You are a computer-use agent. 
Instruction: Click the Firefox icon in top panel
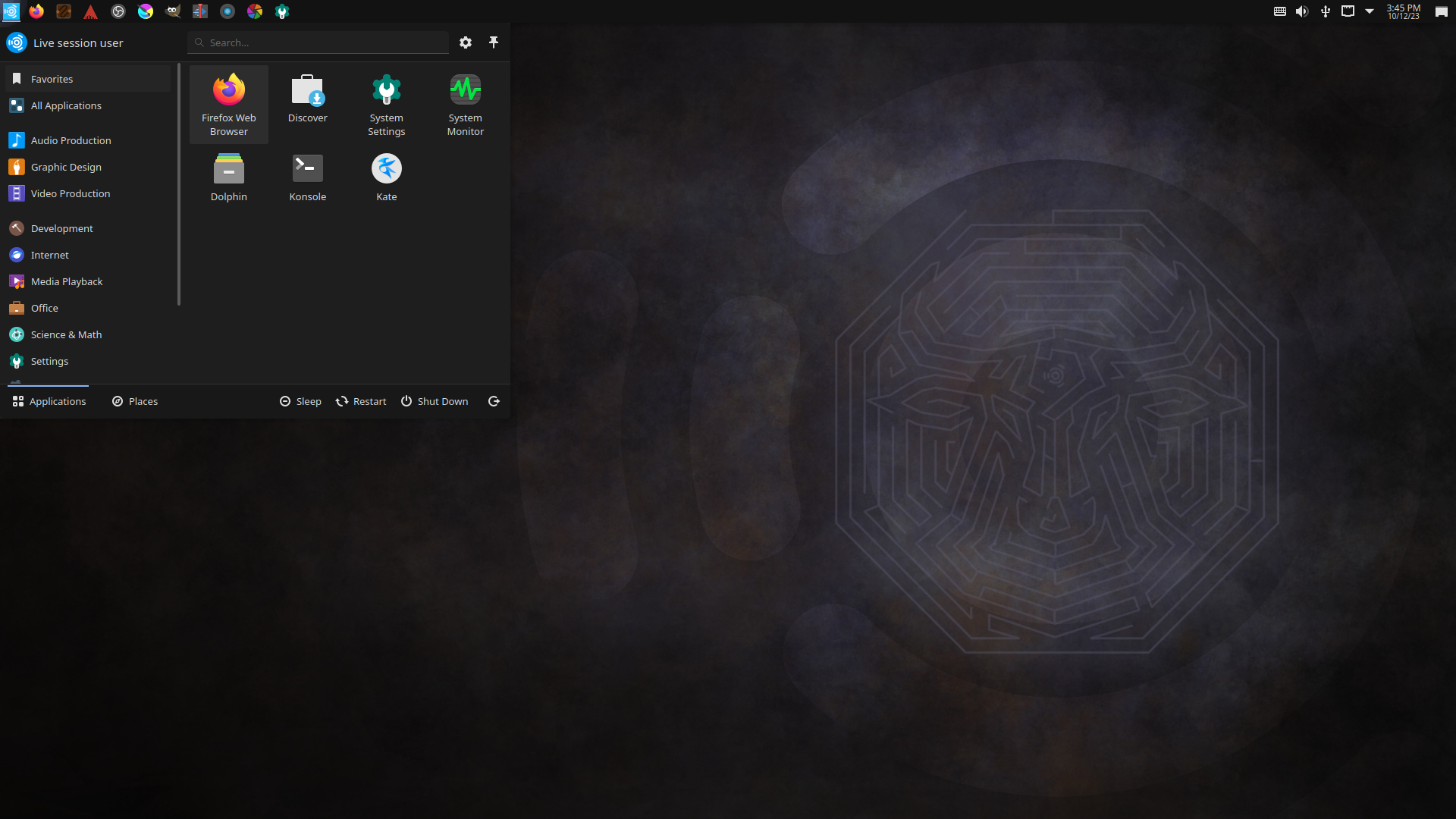(x=36, y=11)
